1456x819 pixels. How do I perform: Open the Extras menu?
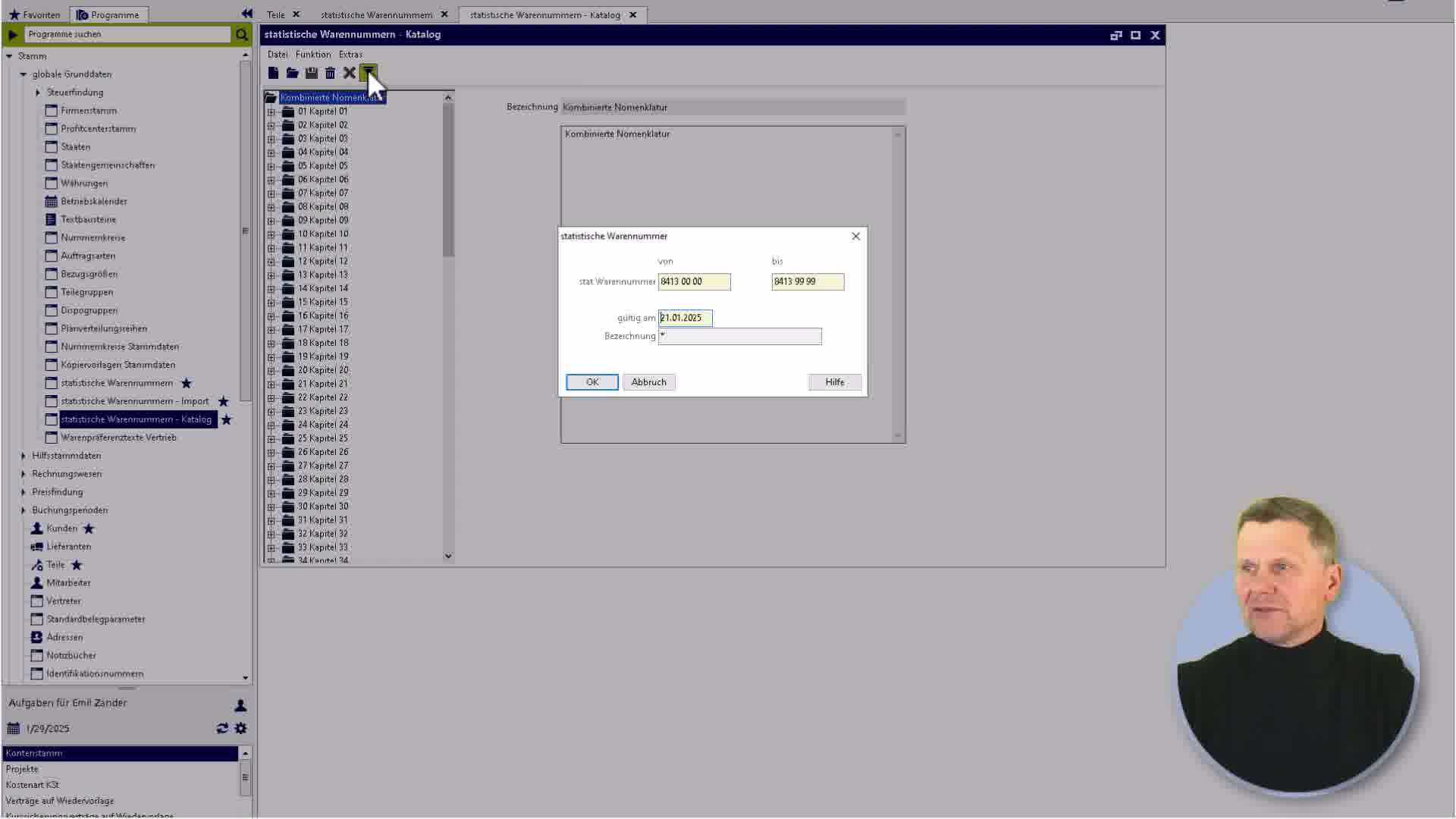[350, 55]
